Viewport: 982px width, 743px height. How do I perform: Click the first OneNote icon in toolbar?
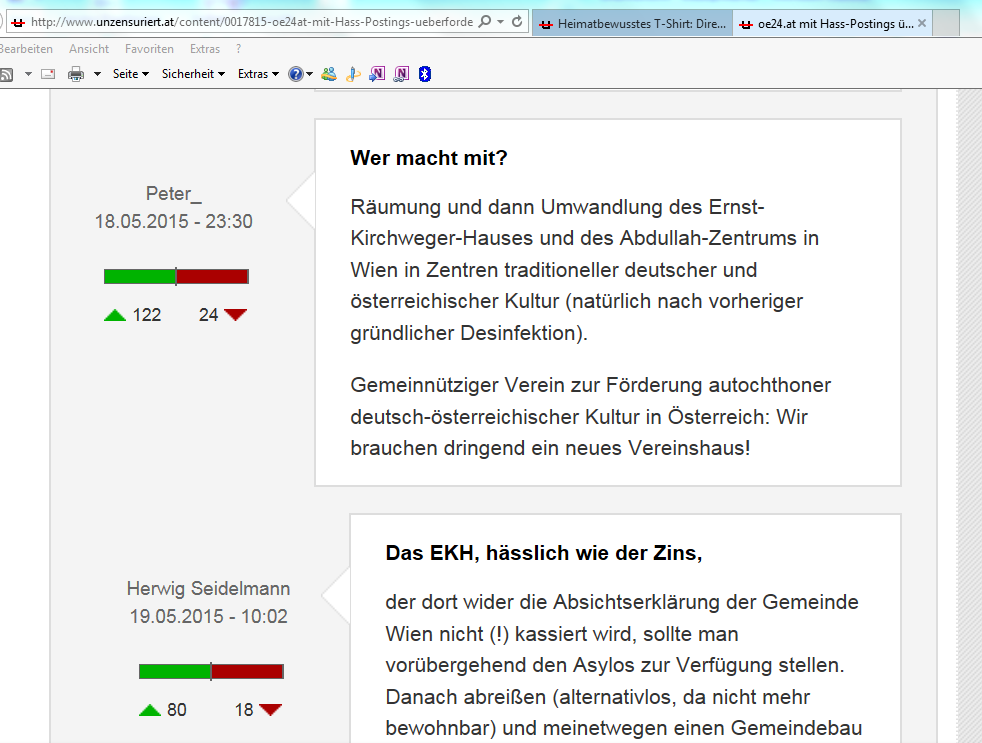(377, 74)
